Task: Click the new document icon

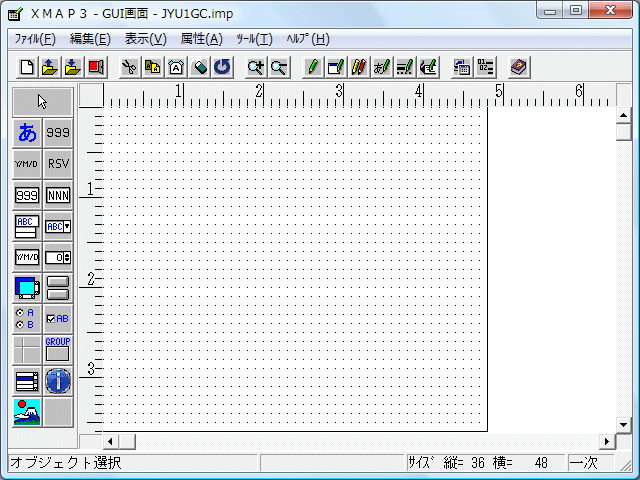Action: [27, 67]
